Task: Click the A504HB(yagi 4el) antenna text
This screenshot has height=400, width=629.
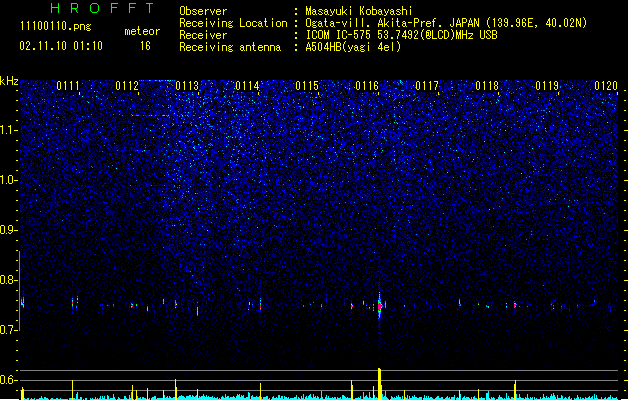Action: (353, 47)
